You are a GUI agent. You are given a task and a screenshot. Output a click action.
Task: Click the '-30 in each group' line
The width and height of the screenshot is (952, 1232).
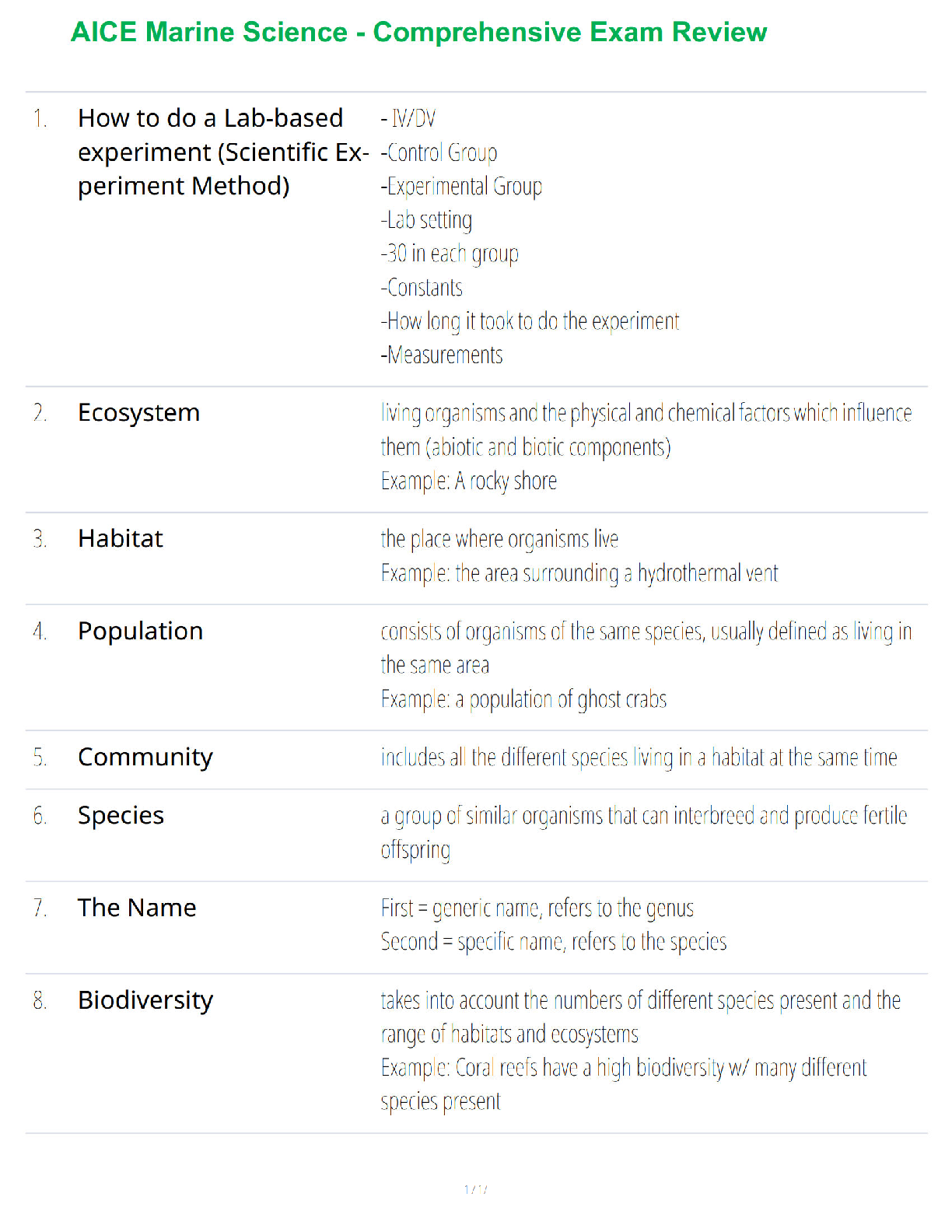(x=450, y=254)
